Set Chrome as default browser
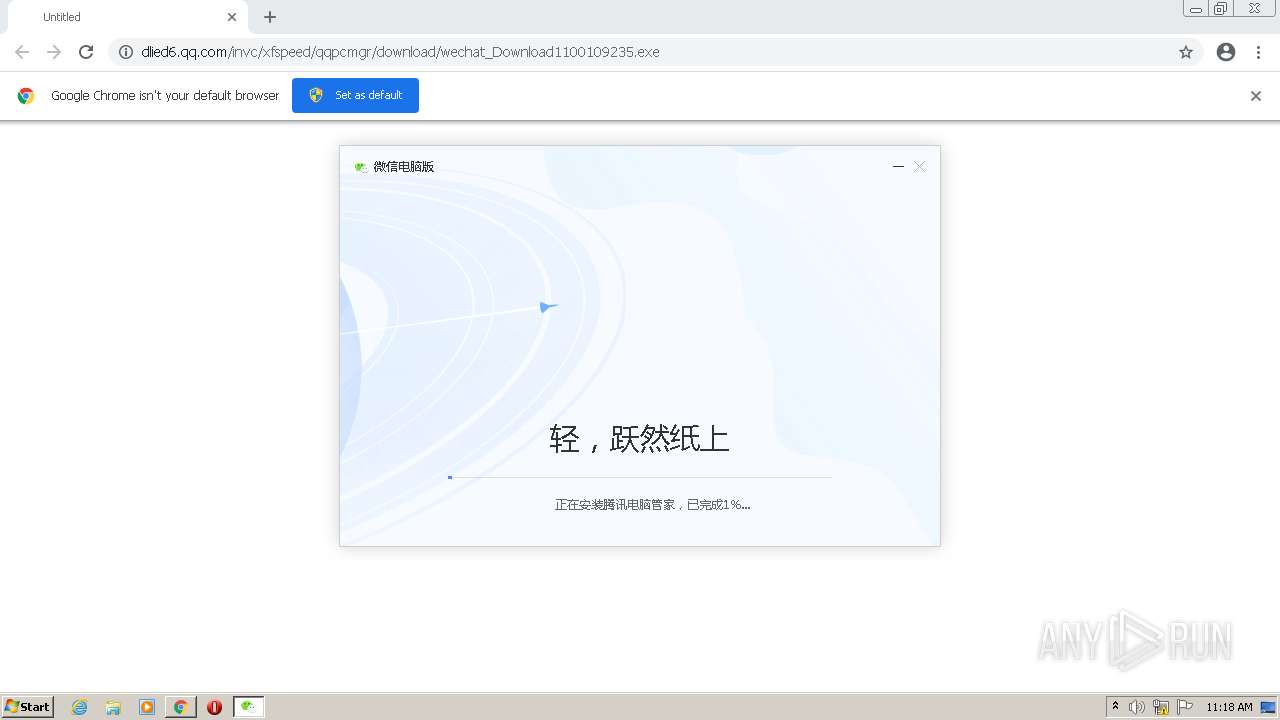This screenshot has height=720, width=1280. (x=355, y=95)
